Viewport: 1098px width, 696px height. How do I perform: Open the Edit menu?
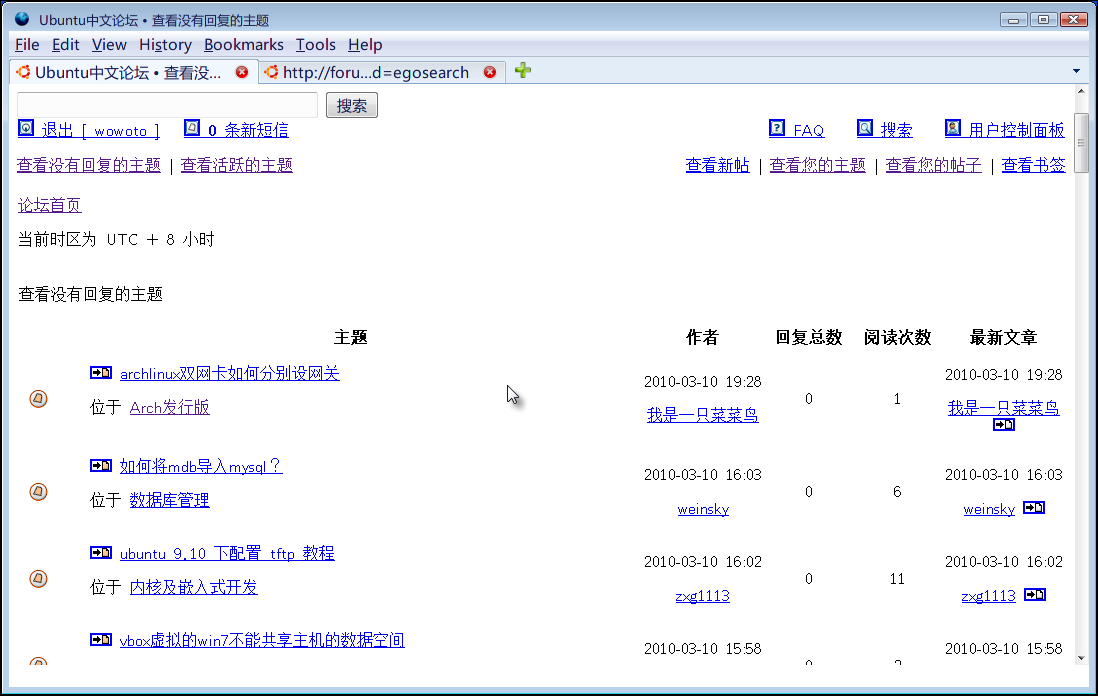66,45
